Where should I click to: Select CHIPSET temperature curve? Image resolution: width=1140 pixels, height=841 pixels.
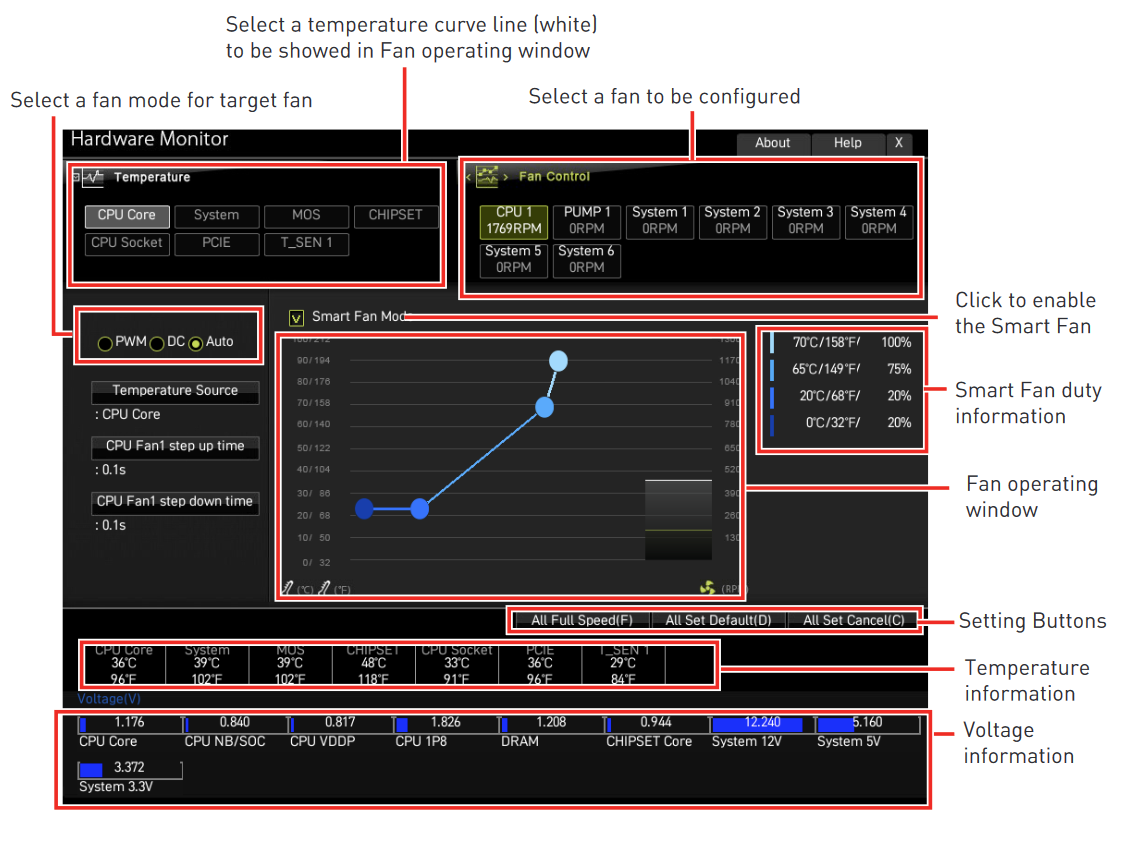396,216
